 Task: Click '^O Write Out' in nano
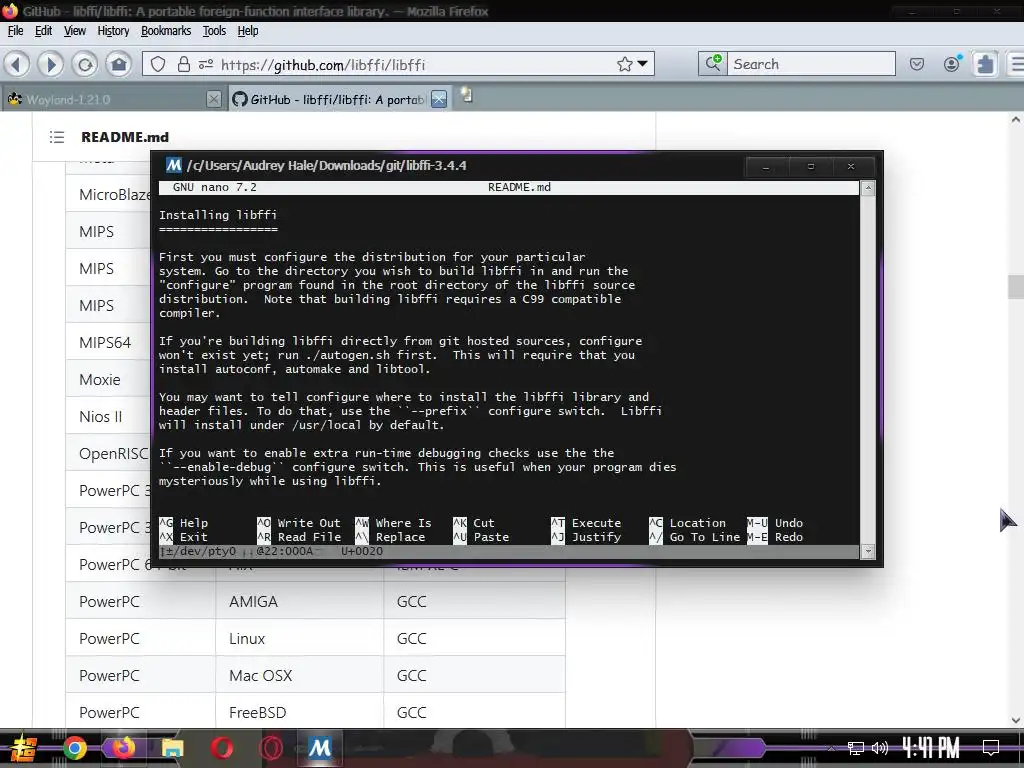click(x=299, y=523)
